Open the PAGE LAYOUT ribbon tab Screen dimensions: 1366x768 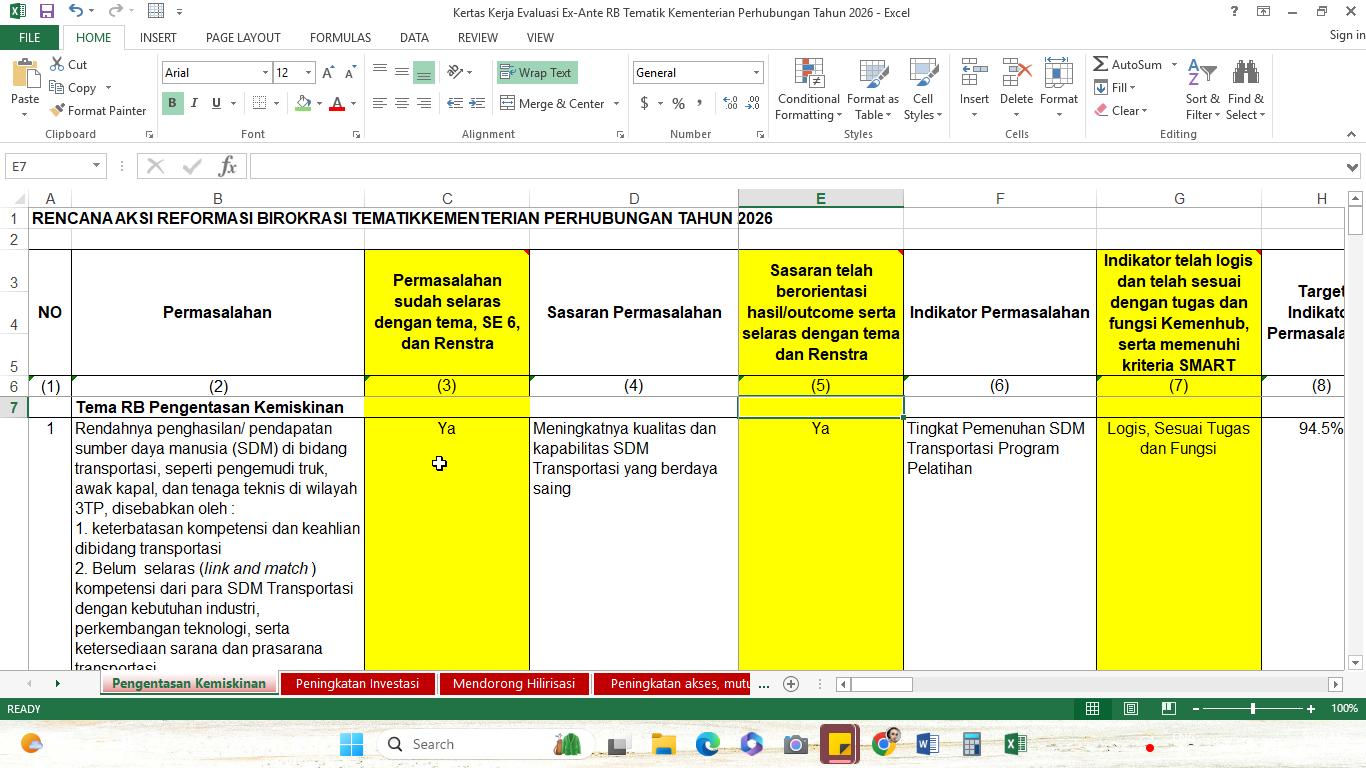click(x=243, y=37)
